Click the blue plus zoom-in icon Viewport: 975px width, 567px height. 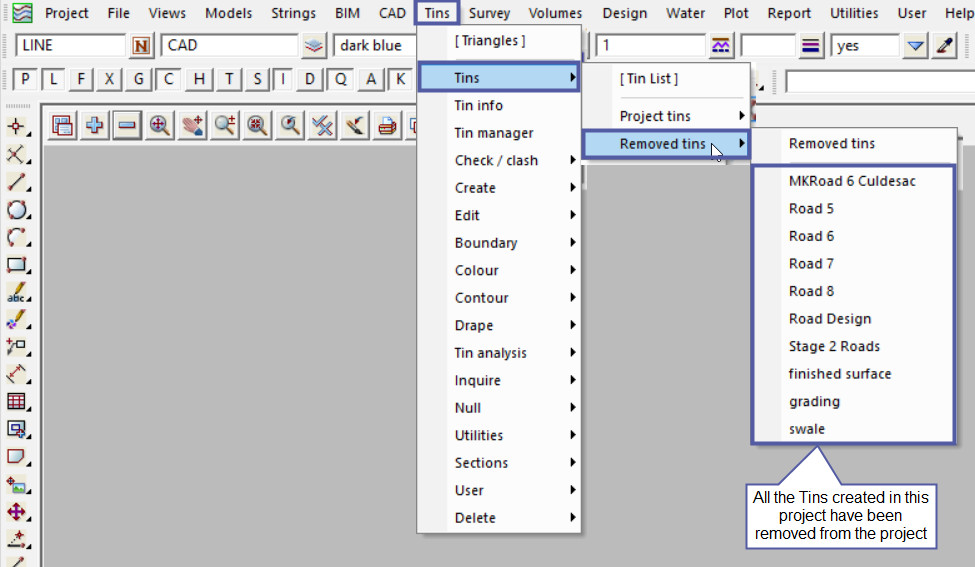95,125
